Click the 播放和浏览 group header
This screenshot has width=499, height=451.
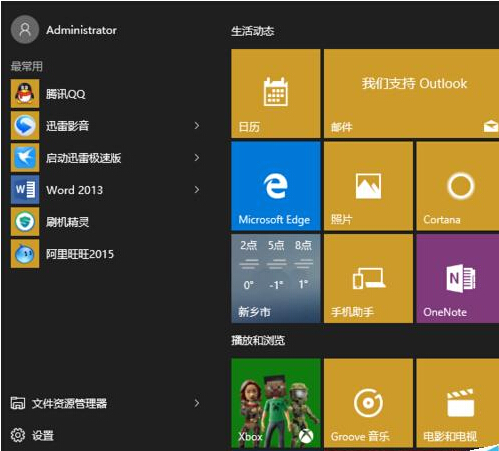(x=258, y=340)
